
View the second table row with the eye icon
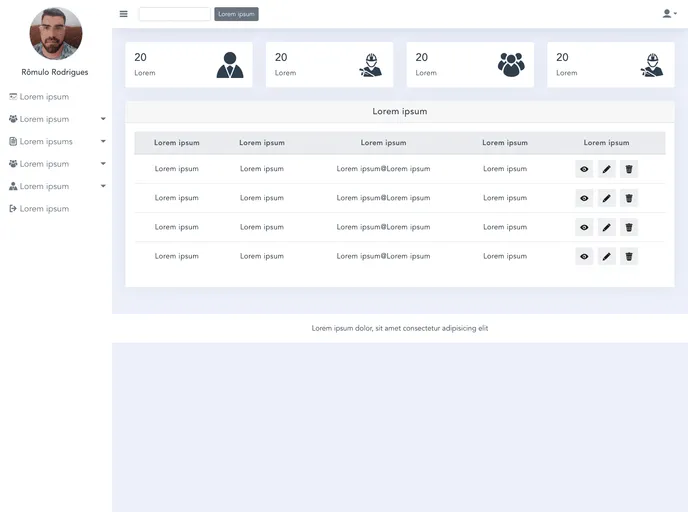[x=584, y=198]
